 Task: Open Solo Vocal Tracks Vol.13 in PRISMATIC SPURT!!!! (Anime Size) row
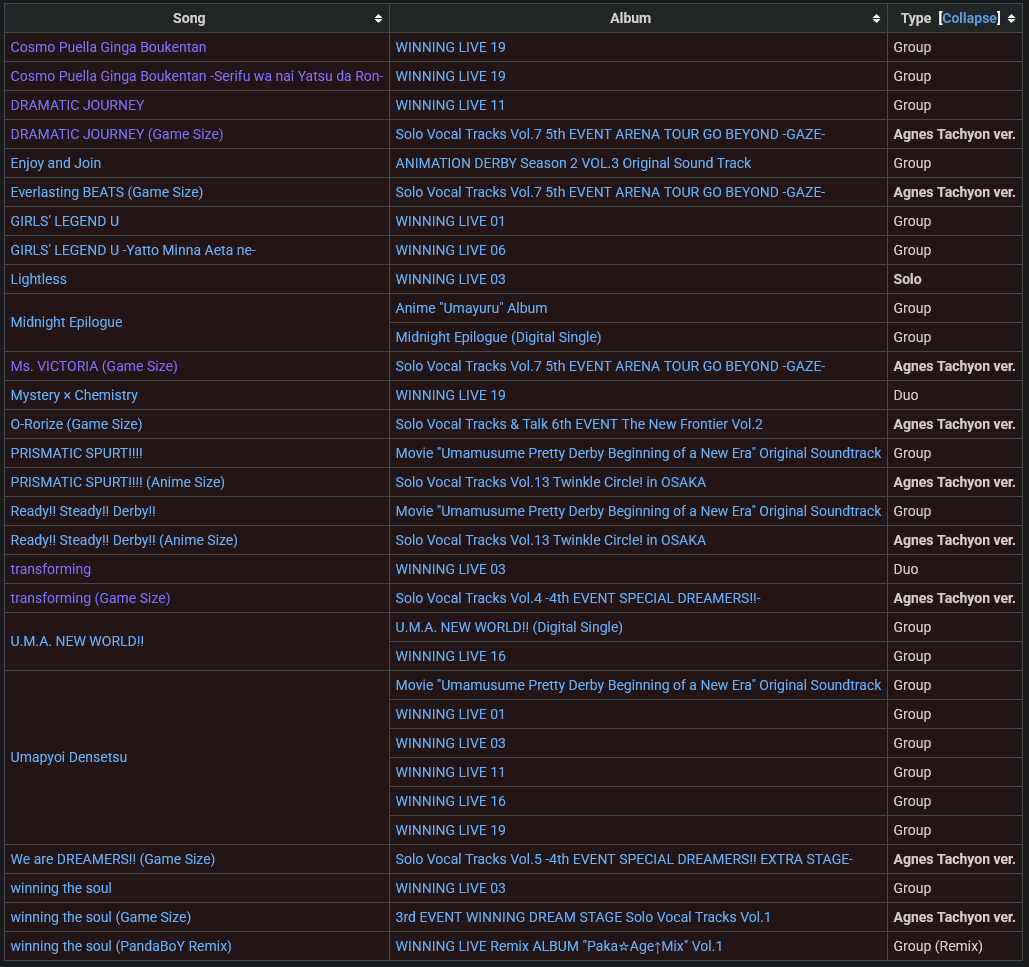pyautogui.click(x=551, y=482)
